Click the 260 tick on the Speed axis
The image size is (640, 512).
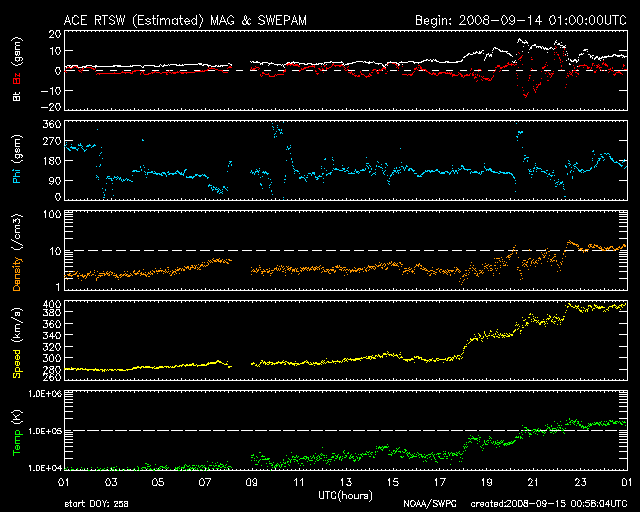(x=51, y=377)
